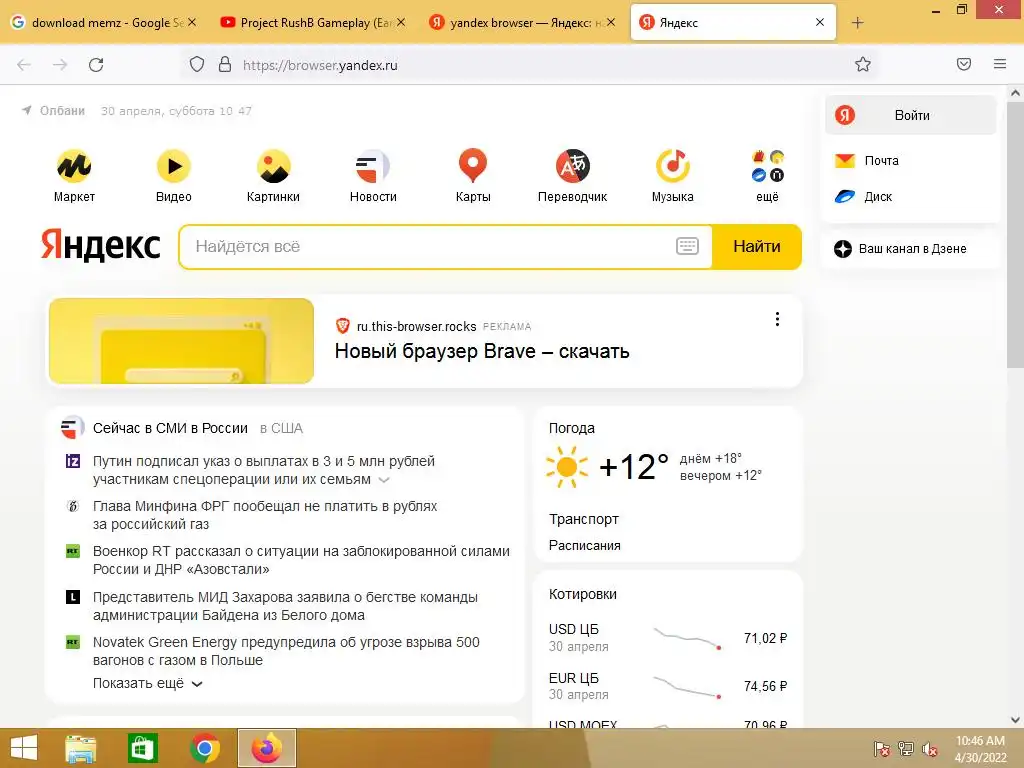Click the browser address bar URL
The width and height of the screenshot is (1024, 768).
[320, 65]
